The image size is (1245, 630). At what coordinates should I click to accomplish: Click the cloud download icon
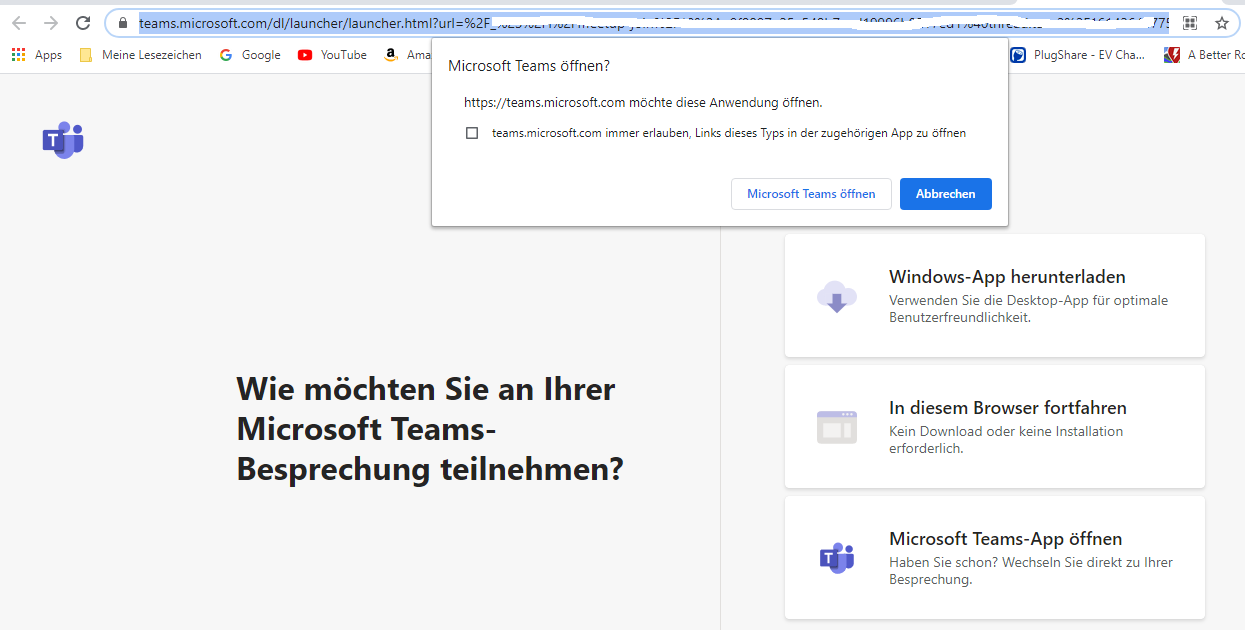tap(837, 296)
